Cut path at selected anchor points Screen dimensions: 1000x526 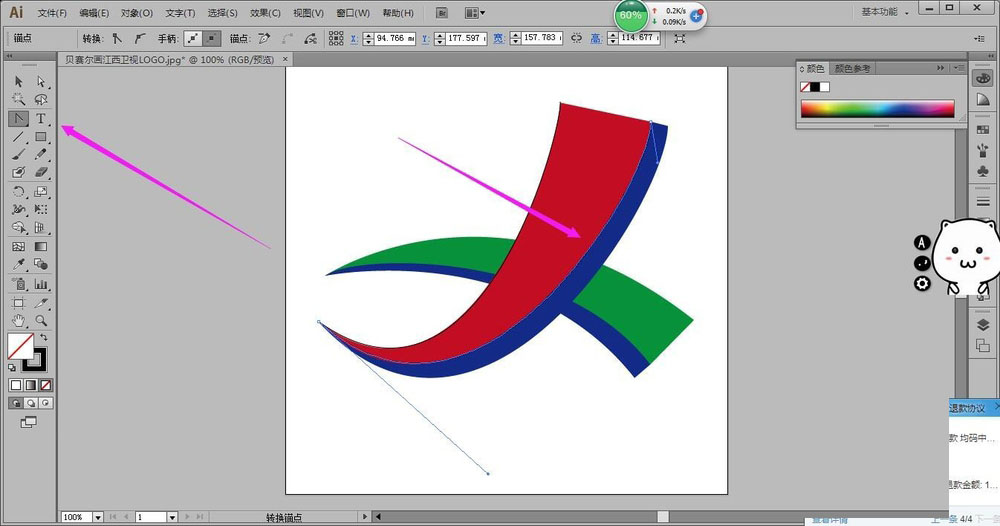tap(311, 38)
